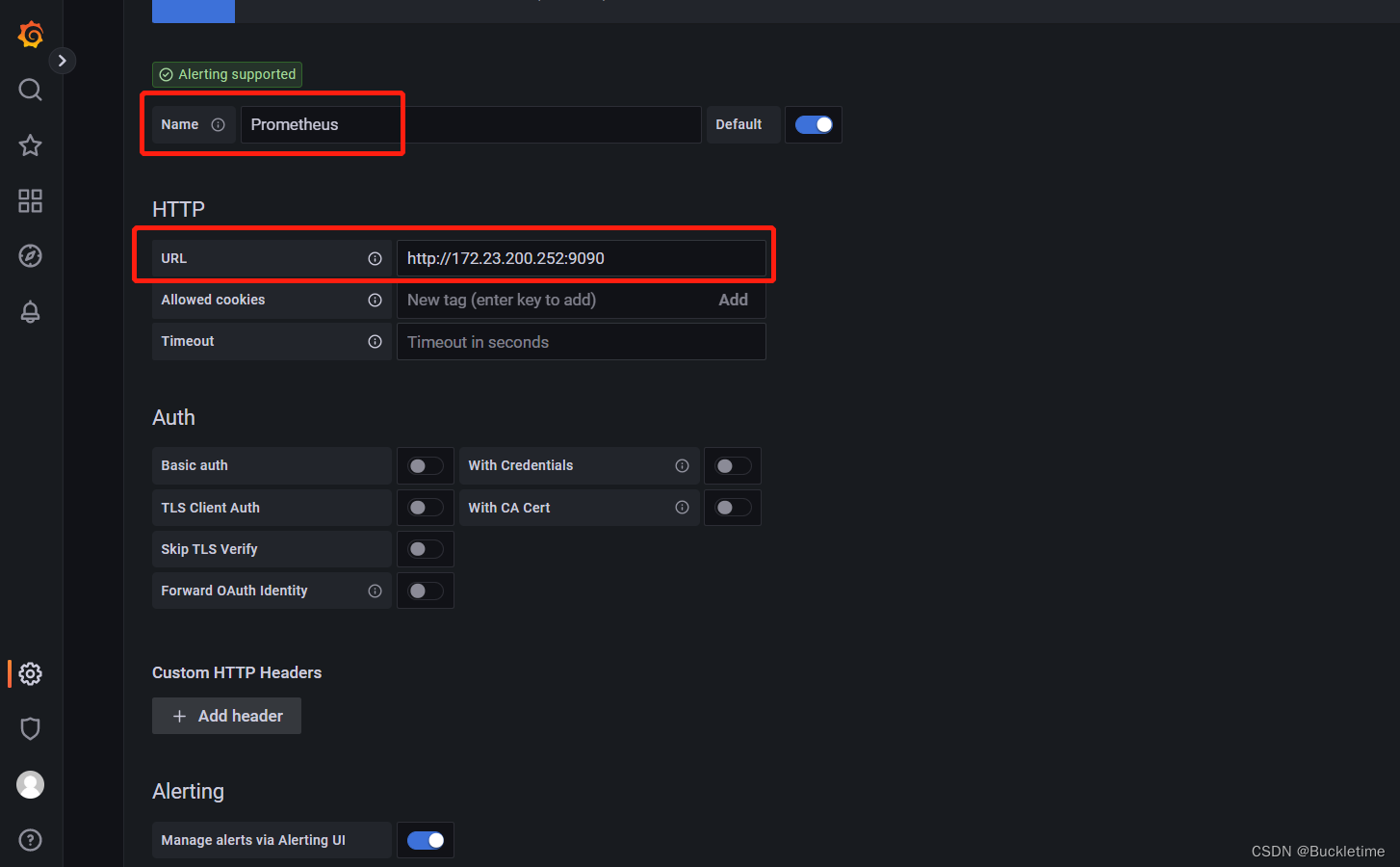1400x867 pixels.
Task: Click Add header button
Action: [226, 716]
